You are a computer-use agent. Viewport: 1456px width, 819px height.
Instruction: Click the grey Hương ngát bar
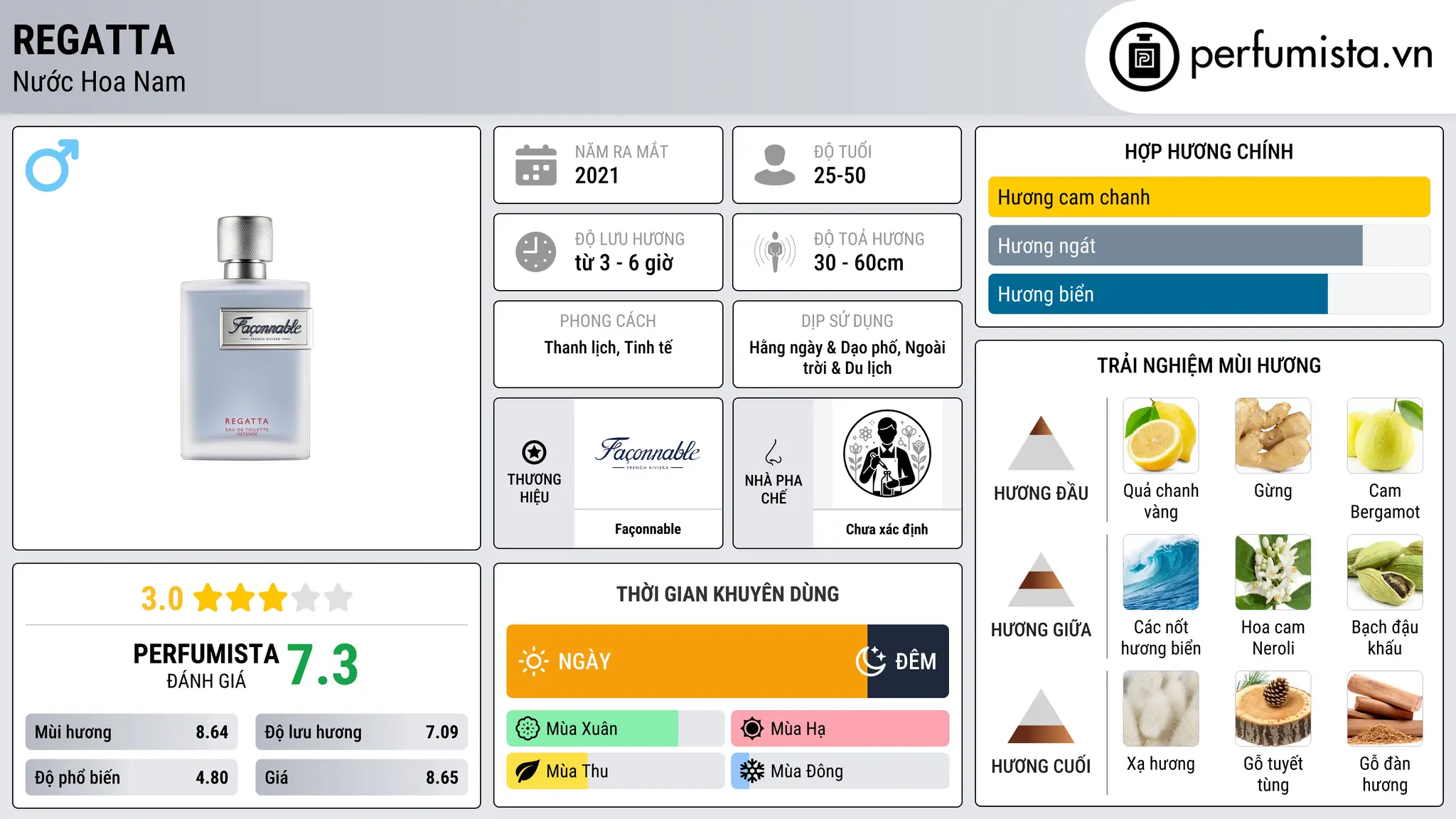click(x=1175, y=245)
